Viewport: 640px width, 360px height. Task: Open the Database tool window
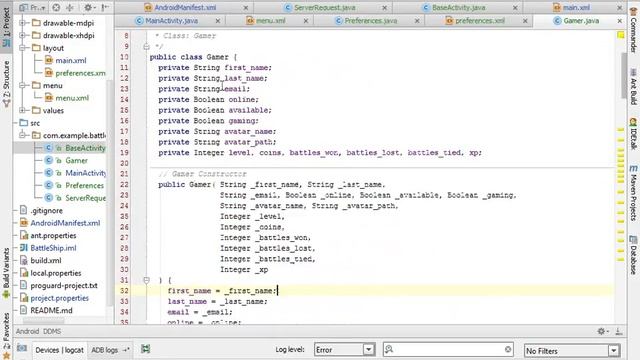click(x=633, y=255)
